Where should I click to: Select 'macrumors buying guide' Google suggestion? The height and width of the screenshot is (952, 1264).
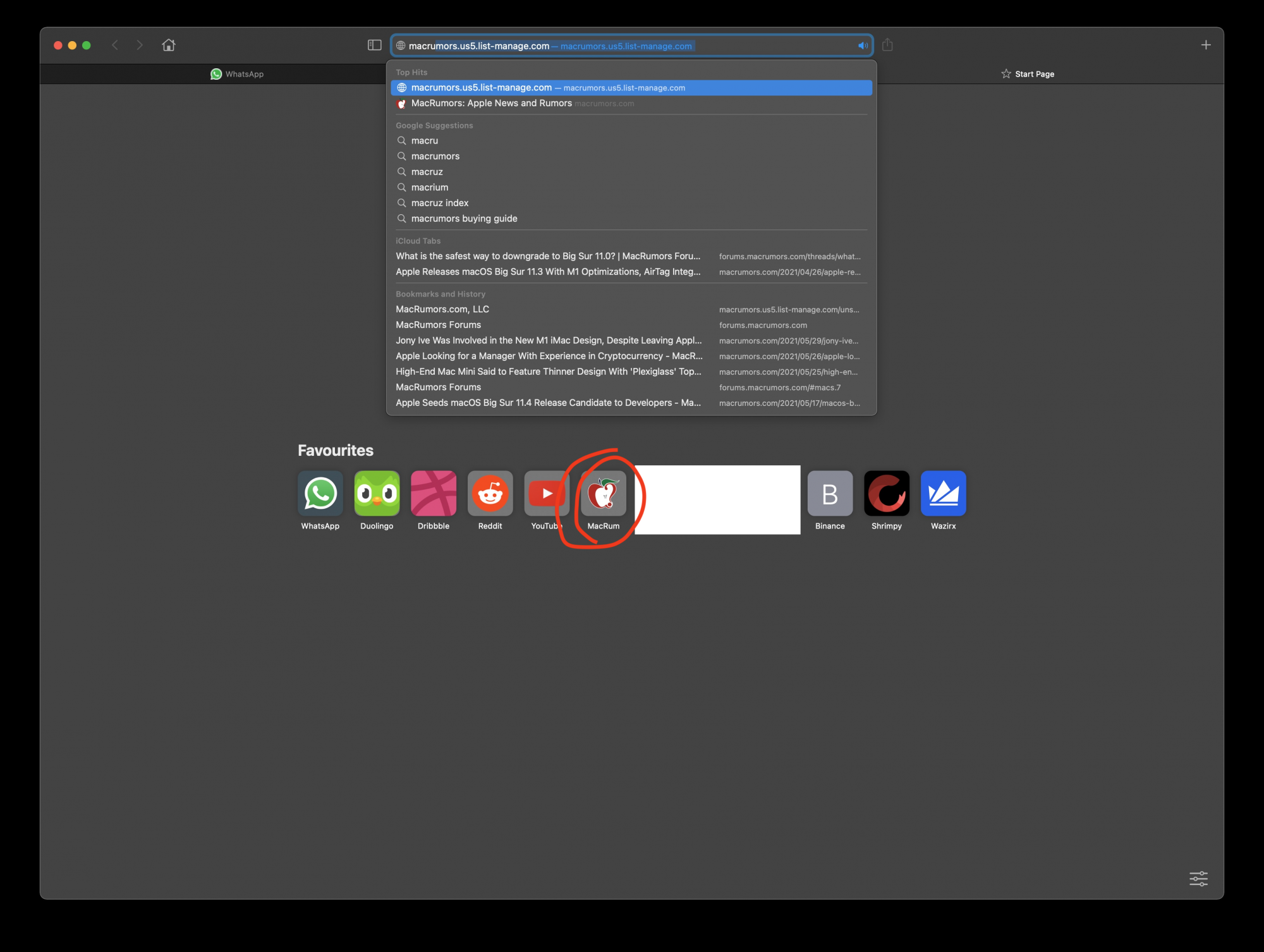(464, 219)
